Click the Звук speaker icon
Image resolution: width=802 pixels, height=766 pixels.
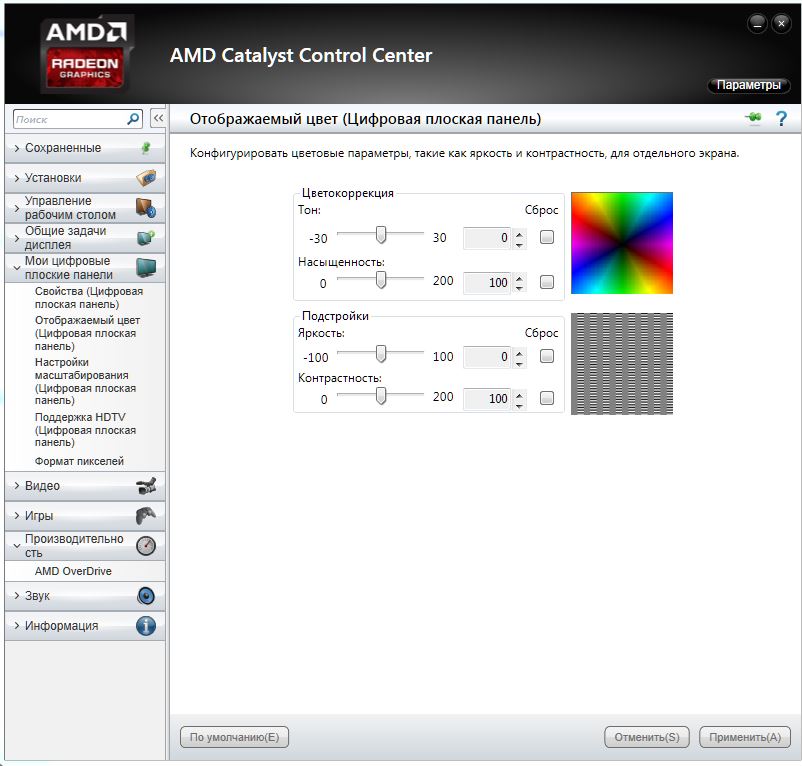[x=146, y=596]
